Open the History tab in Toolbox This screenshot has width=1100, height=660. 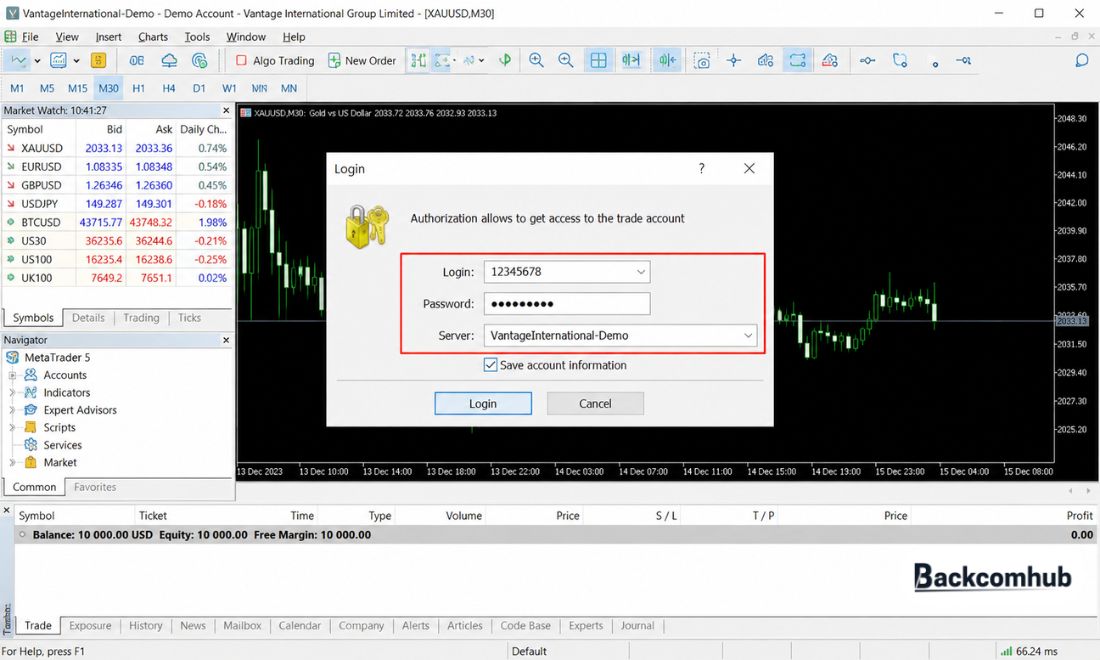point(145,626)
